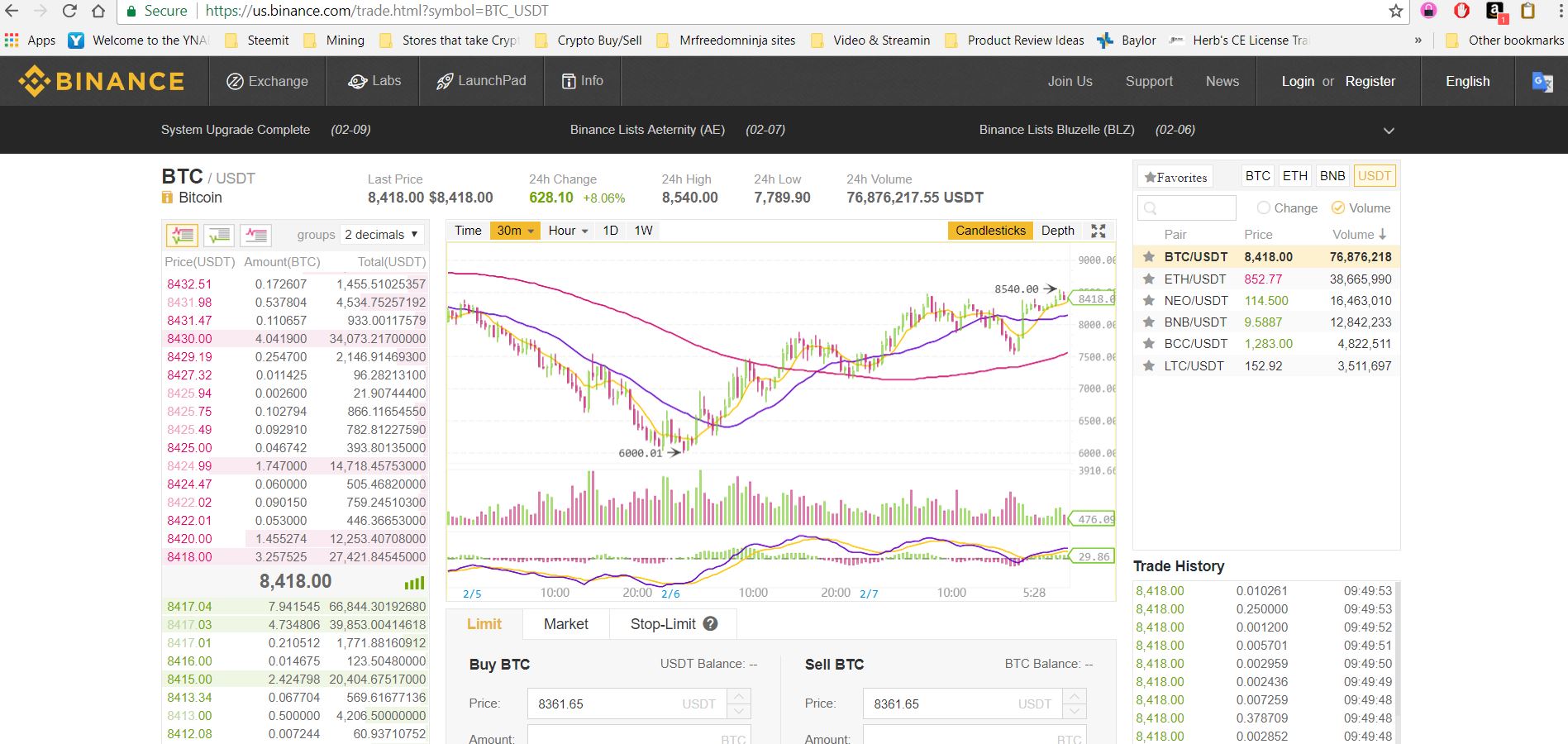Select the USDT market tab
The image size is (1568, 744).
coord(1375,175)
